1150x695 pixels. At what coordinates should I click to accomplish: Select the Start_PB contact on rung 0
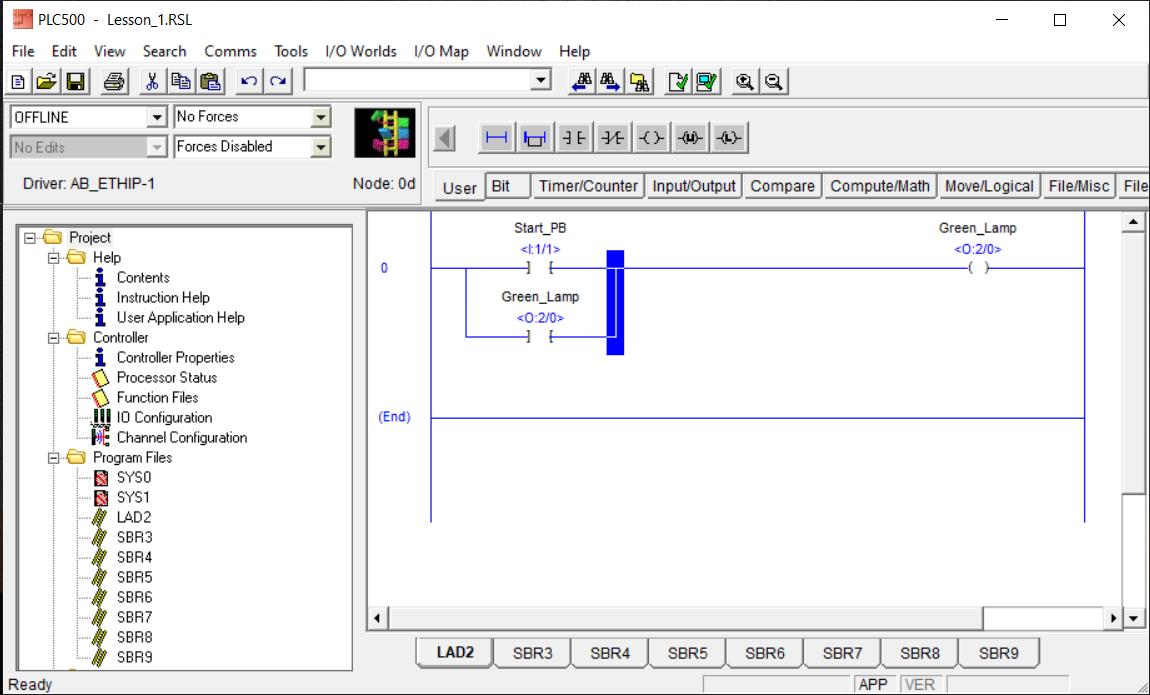pos(540,268)
